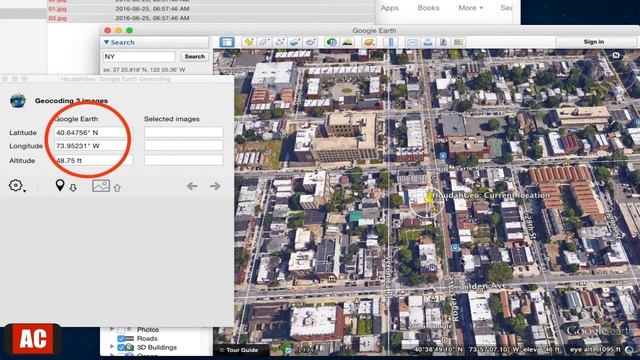Click the Tilden Ave street label
This screenshot has width=640, height=360.
click(x=484, y=286)
